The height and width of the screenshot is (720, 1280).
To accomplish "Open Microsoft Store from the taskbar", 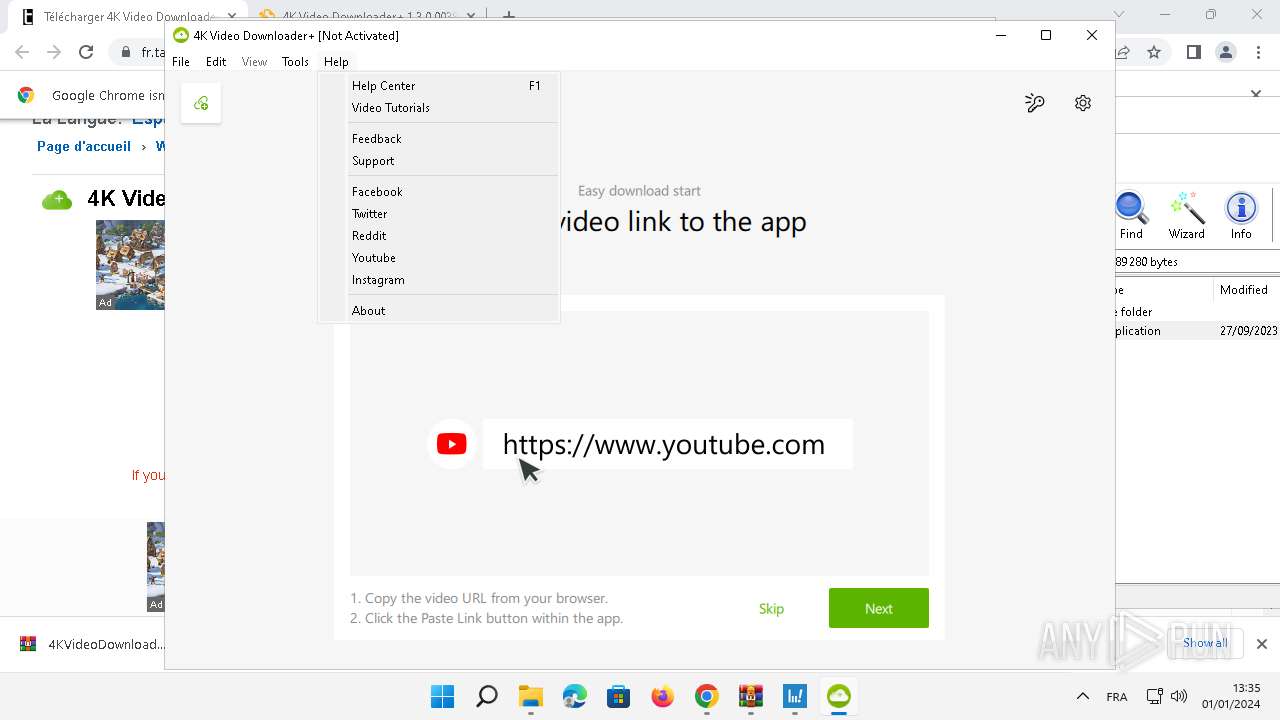I will tap(618, 696).
